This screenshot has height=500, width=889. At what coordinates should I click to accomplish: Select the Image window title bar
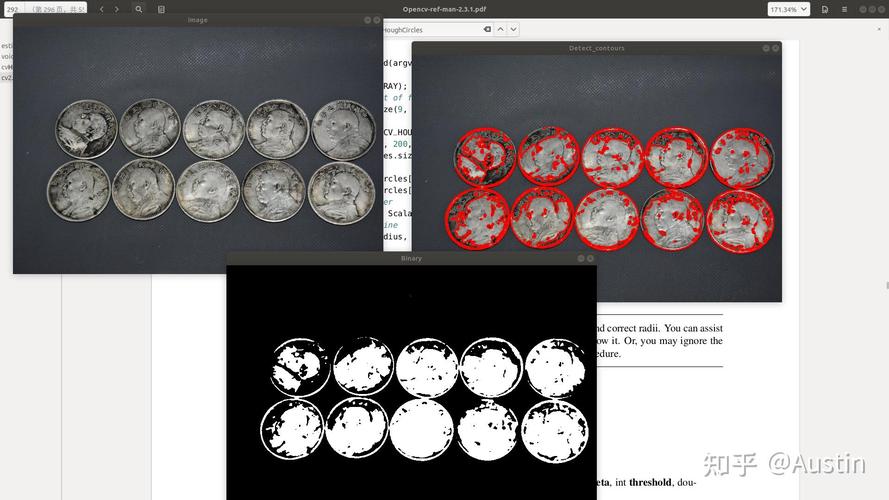197,20
